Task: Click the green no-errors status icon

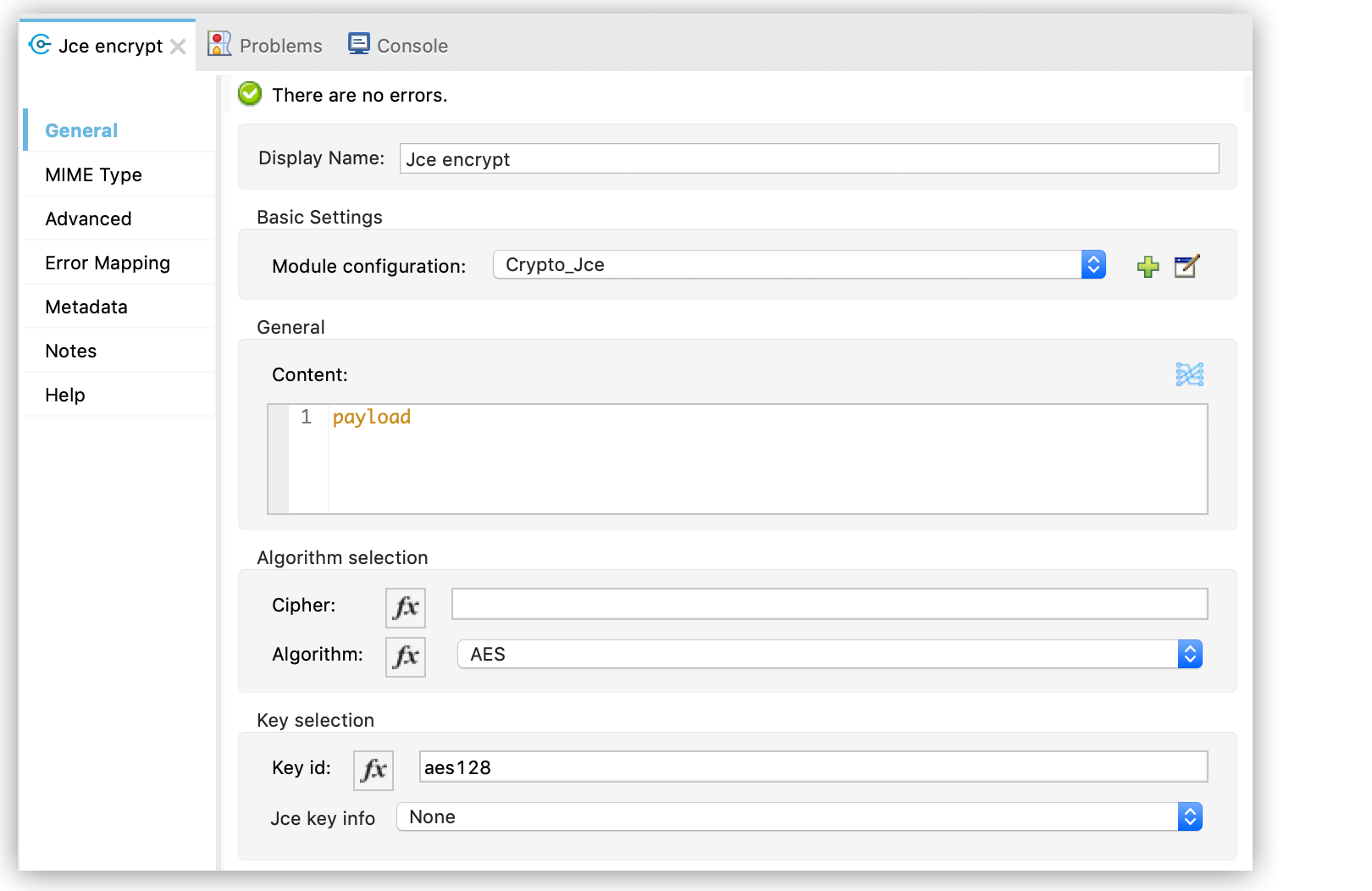Action: click(x=249, y=94)
